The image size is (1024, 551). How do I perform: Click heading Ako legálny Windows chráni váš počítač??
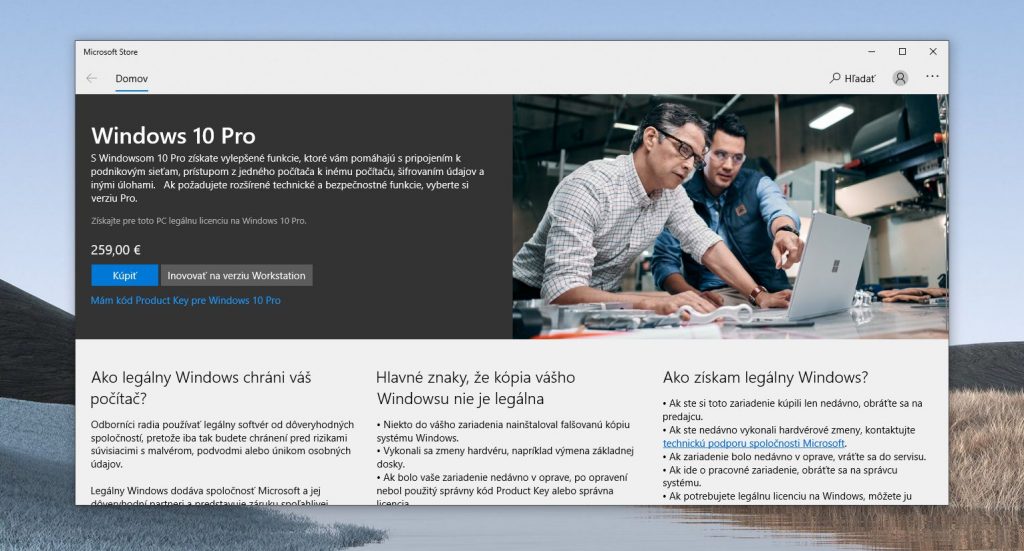201,388
